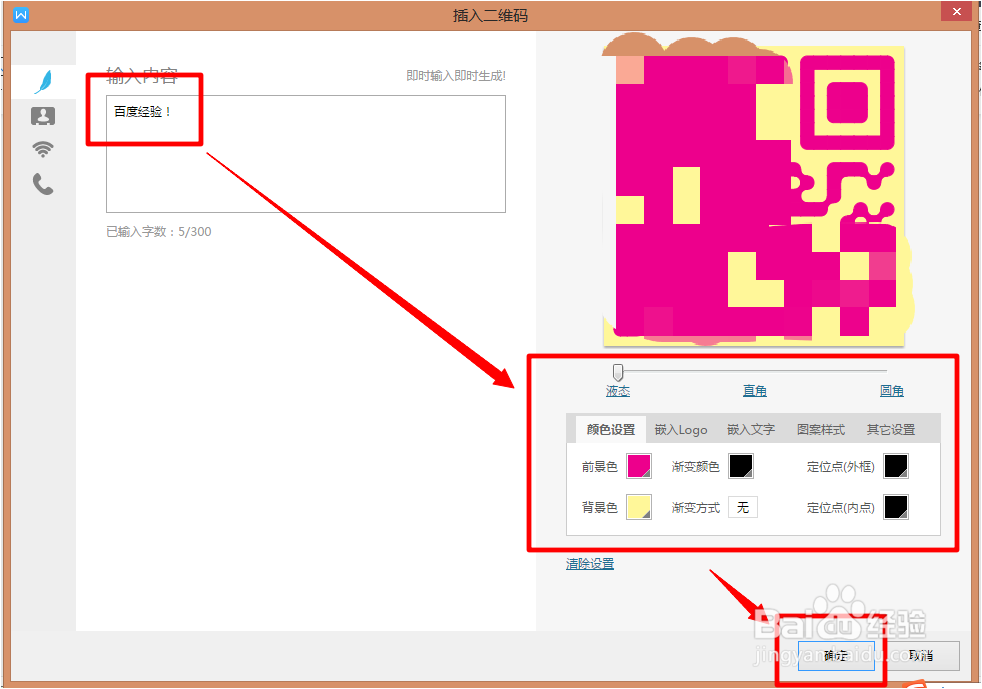Open the 其它设置 tab
This screenshot has height=689, width=982.
tap(891, 430)
